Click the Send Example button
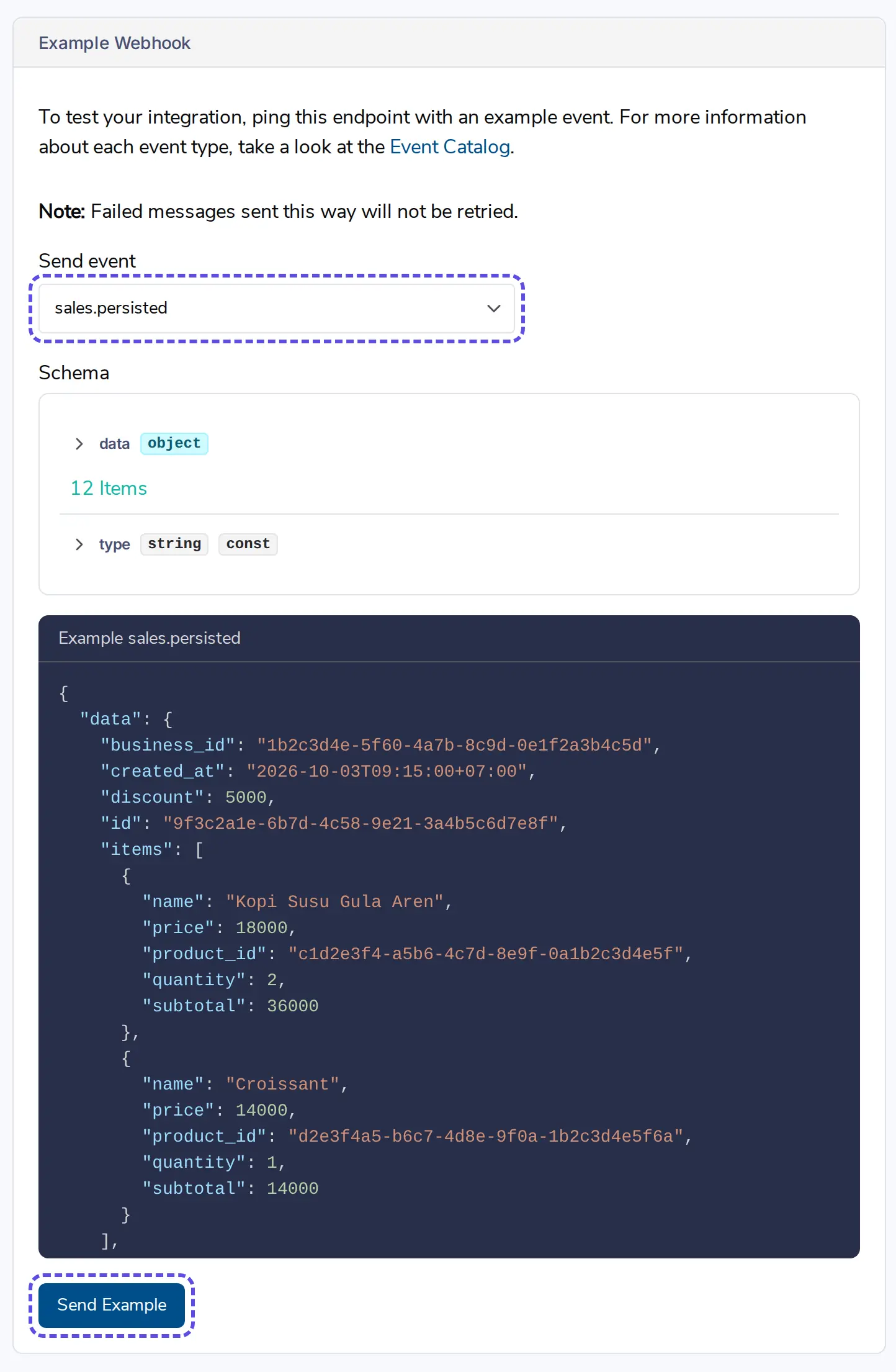Viewport: 896px width, 1372px height. tap(112, 1305)
